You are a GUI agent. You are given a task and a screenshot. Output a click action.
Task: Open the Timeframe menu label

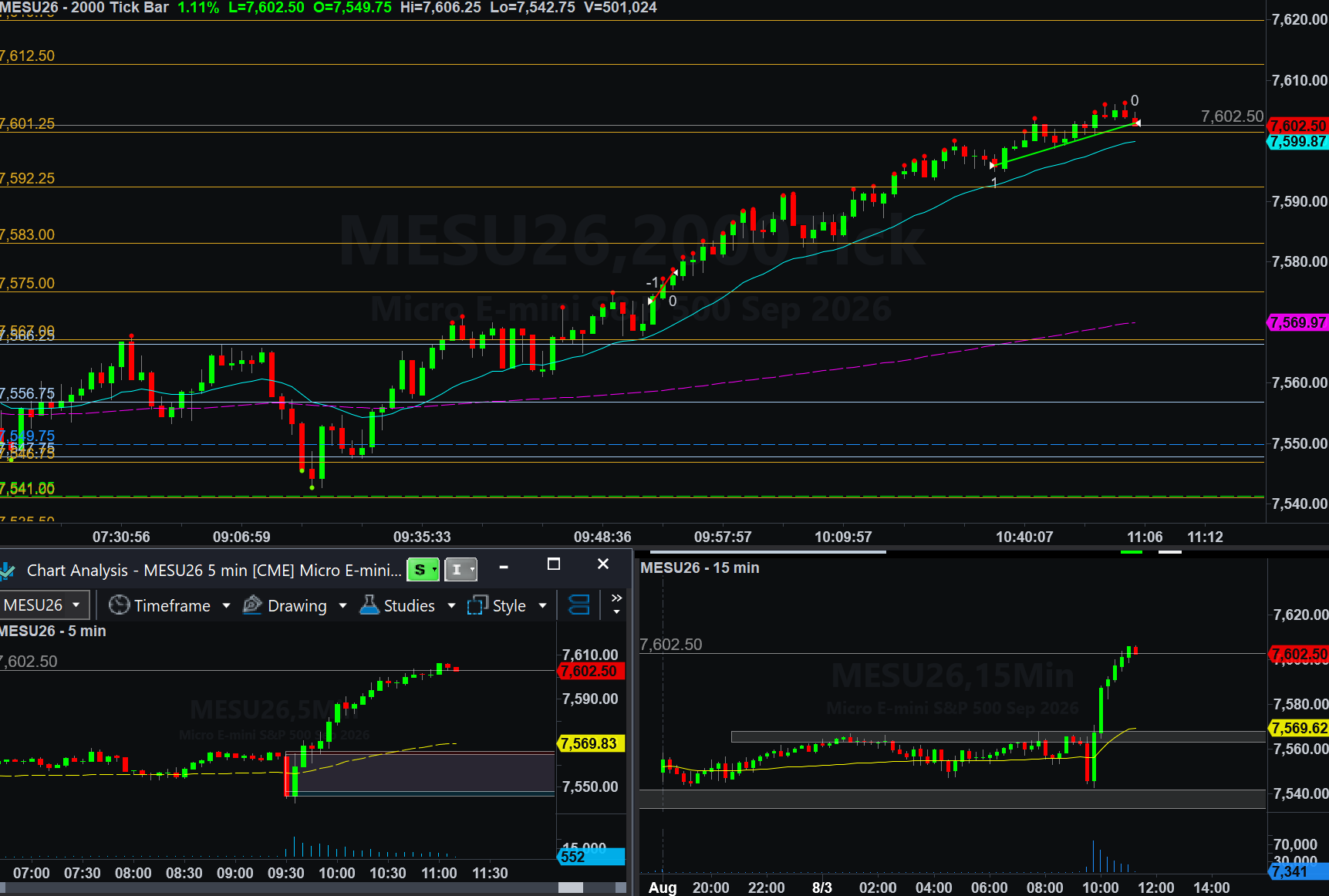pos(172,606)
